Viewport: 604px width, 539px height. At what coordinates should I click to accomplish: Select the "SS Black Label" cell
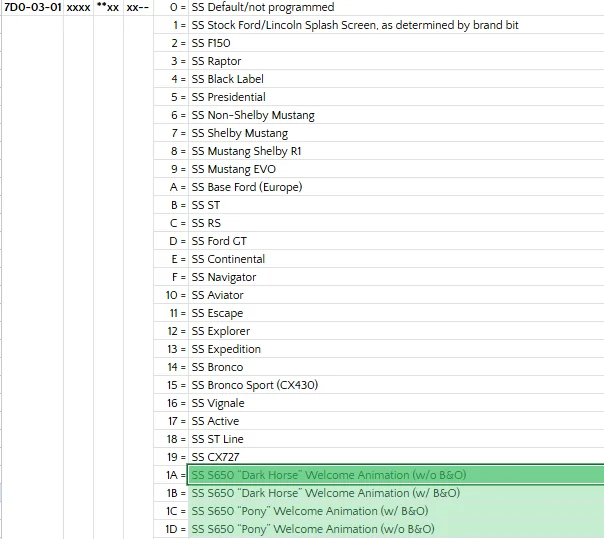(x=396, y=79)
